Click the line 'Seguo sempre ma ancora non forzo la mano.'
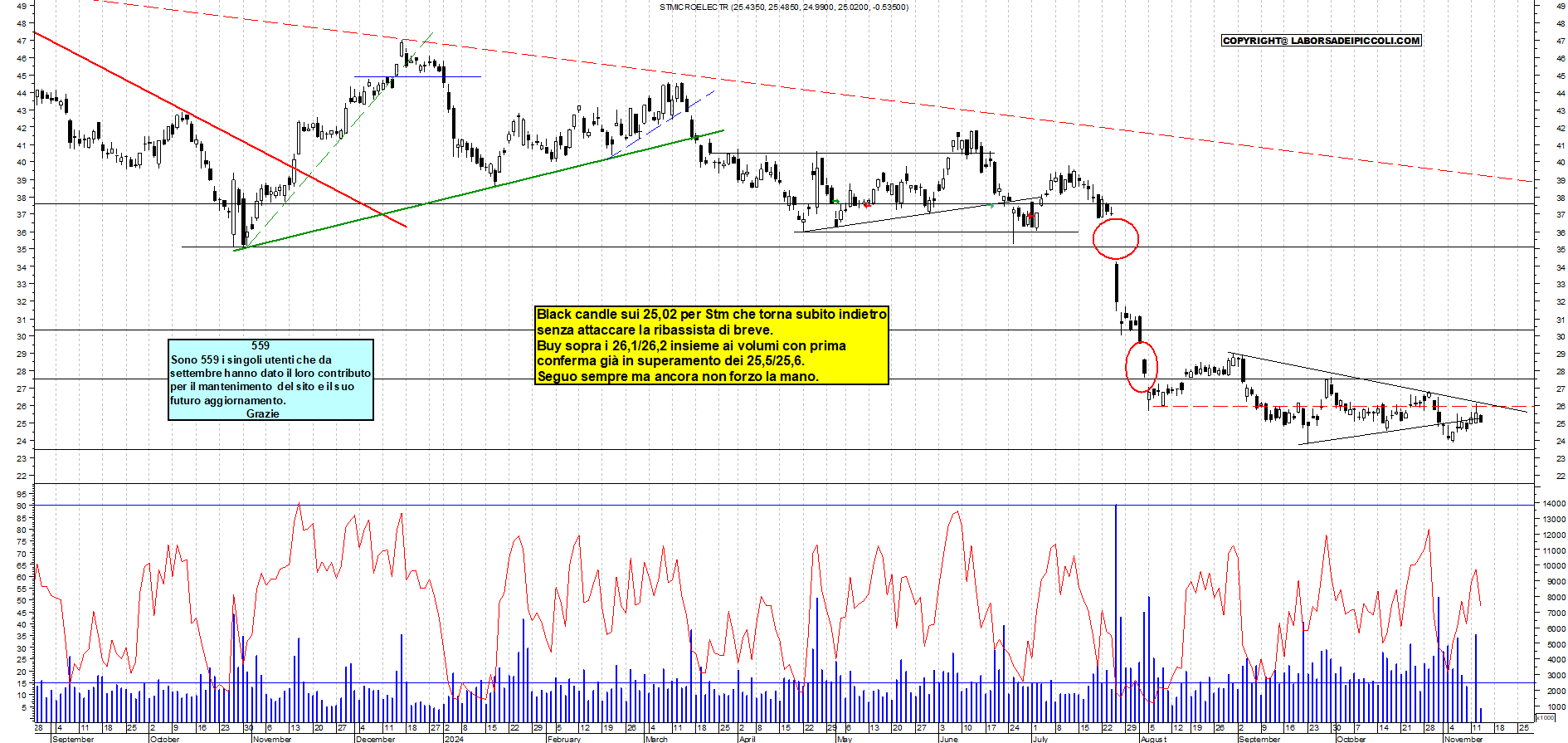This screenshot has height=743, width=1568. tap(678, 377)
